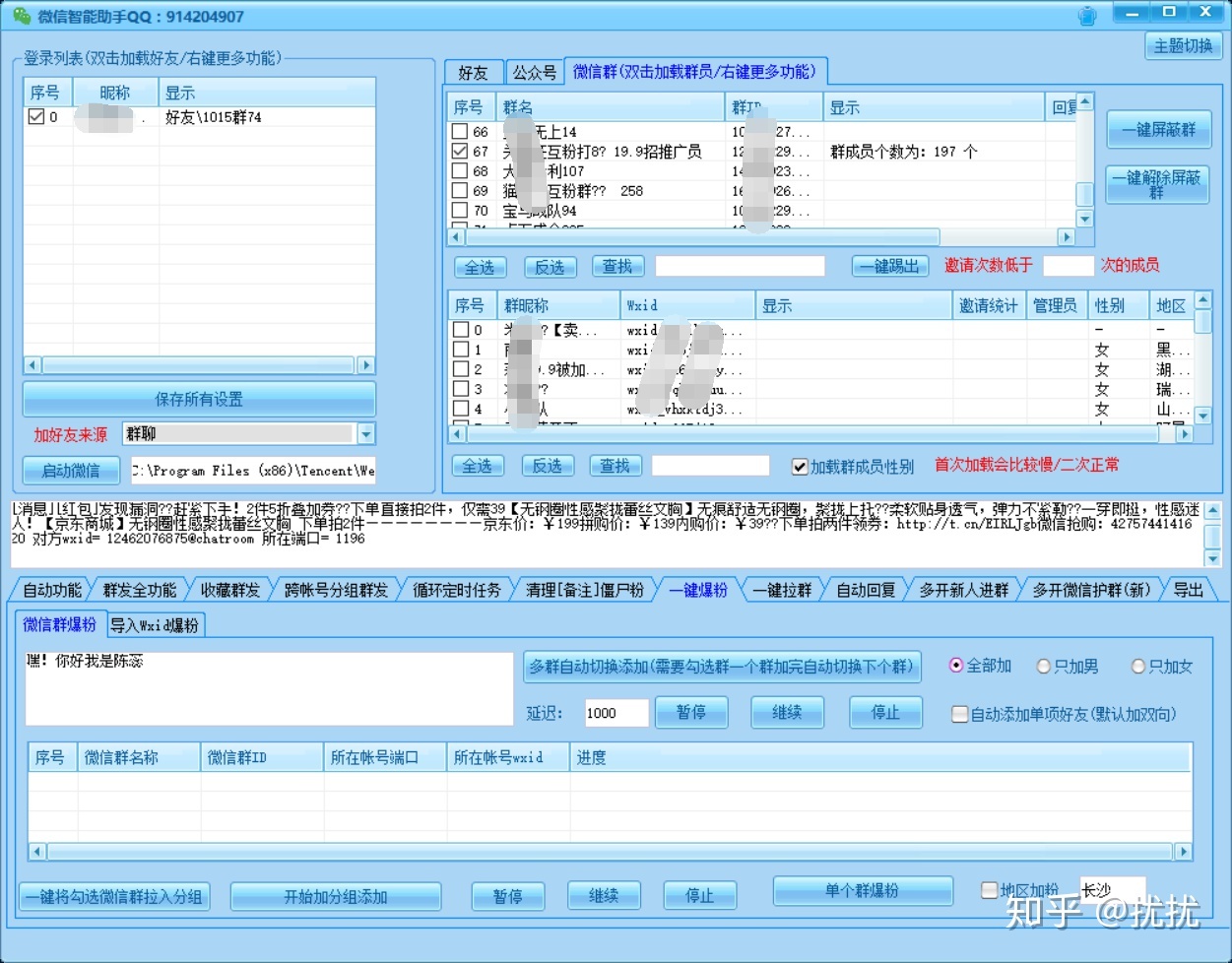Screen dimensions: 1232x963
Task: Check the group row 66 checkbox
Action: 460,132
